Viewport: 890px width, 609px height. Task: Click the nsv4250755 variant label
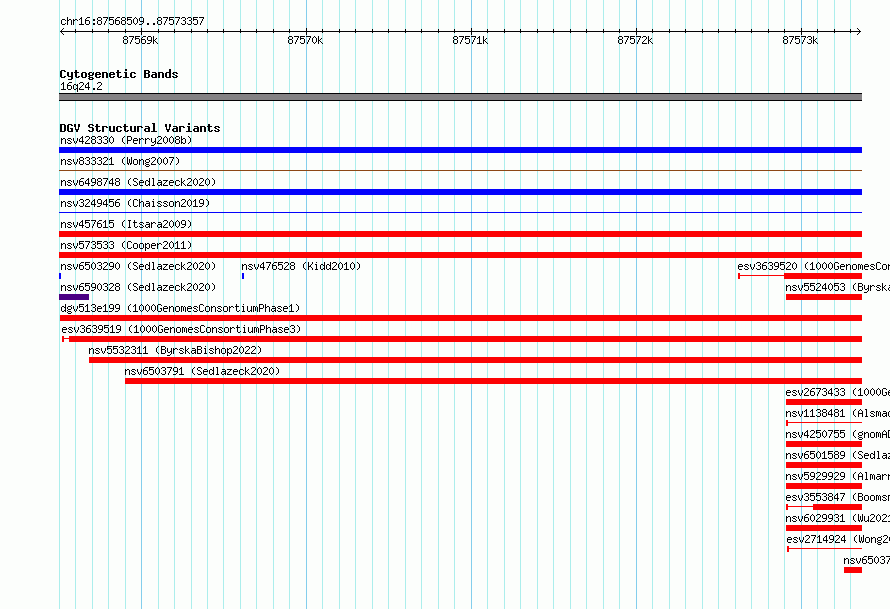pyautogui.click(x=838, y=434)
